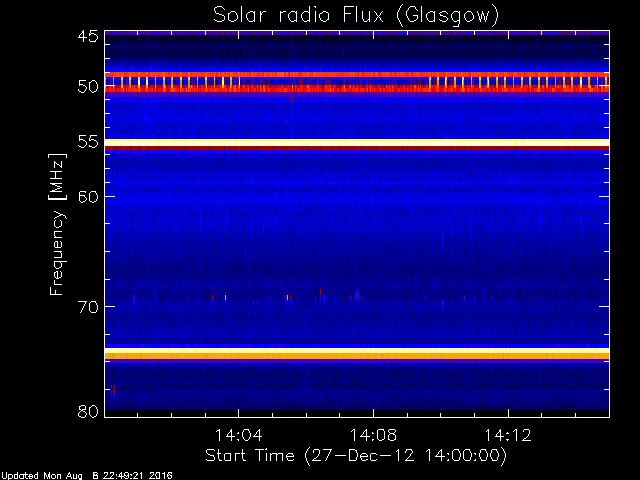Screen dimensions: 640x480
Task: Click the title "Solar radio Flux (Glasgow)"
Action: point(356,16)
